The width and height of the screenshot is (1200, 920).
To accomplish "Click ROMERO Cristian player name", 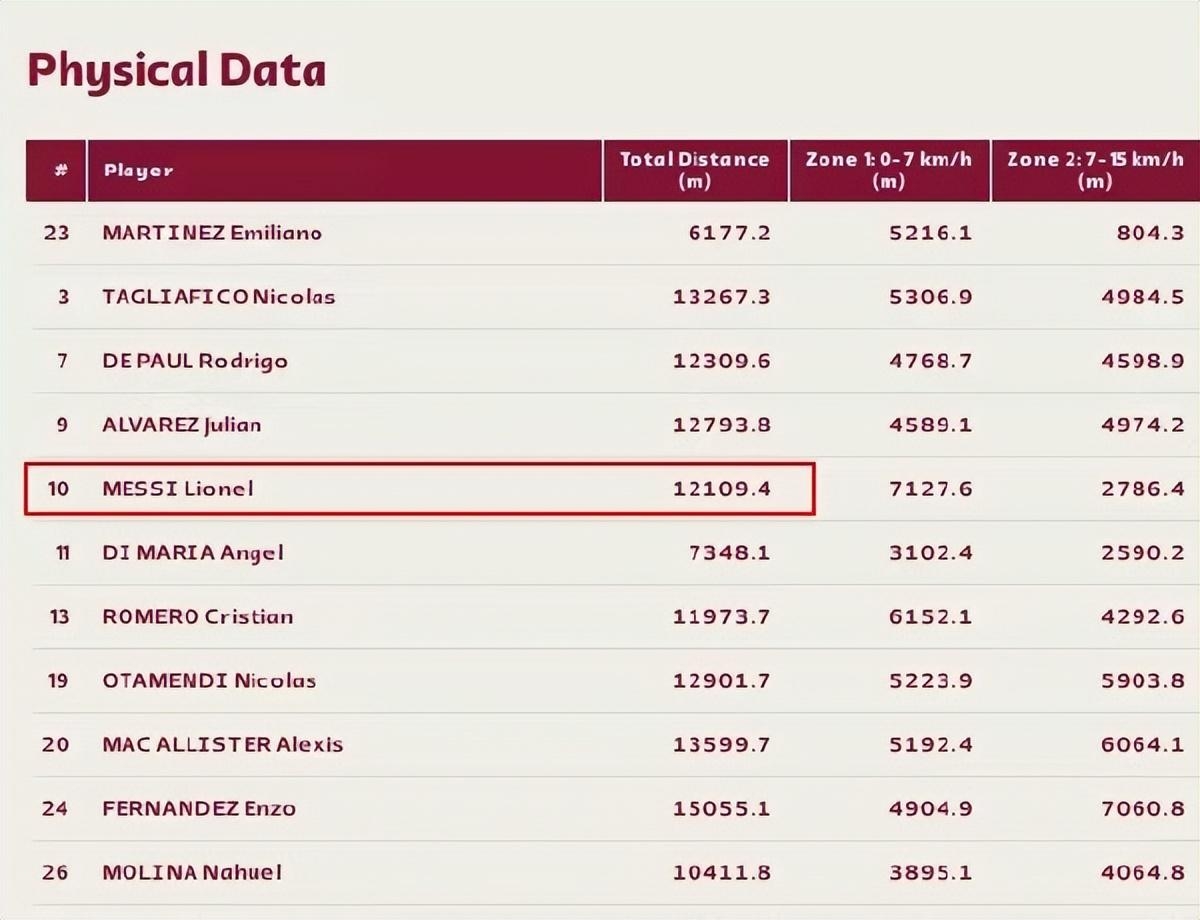I will (198, 617).
